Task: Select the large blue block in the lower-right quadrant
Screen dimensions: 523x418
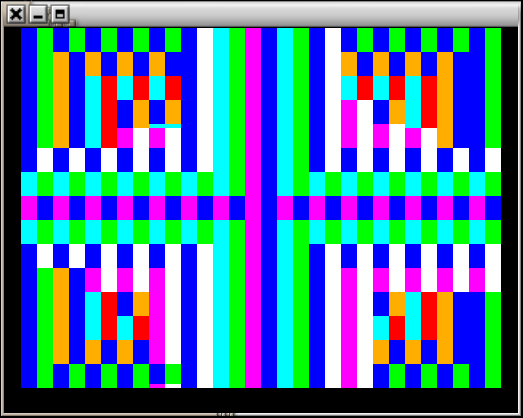Action: (469, 328)
